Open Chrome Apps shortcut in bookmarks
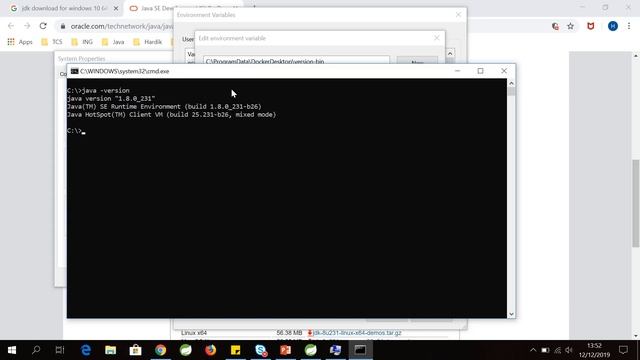Viewport: 640px width, 360px height. 20,42
